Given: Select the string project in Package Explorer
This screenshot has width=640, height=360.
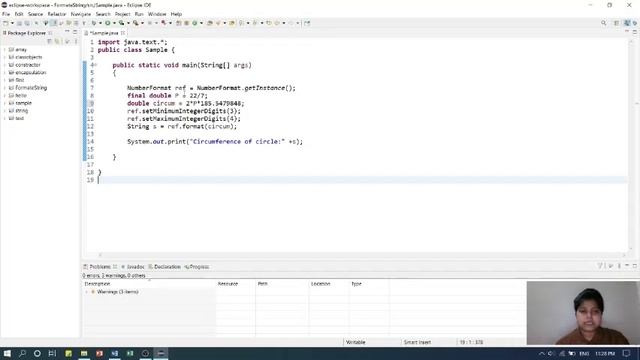Looking at the screenshot, I should tap(21, 111).
